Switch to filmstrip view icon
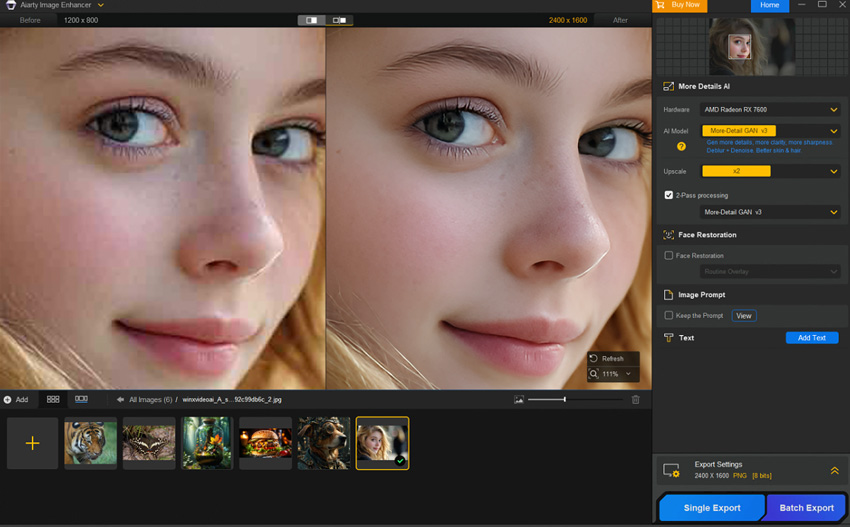Image resolution: width=850 pixels, height=527 pixels. (x=81, y=399)
